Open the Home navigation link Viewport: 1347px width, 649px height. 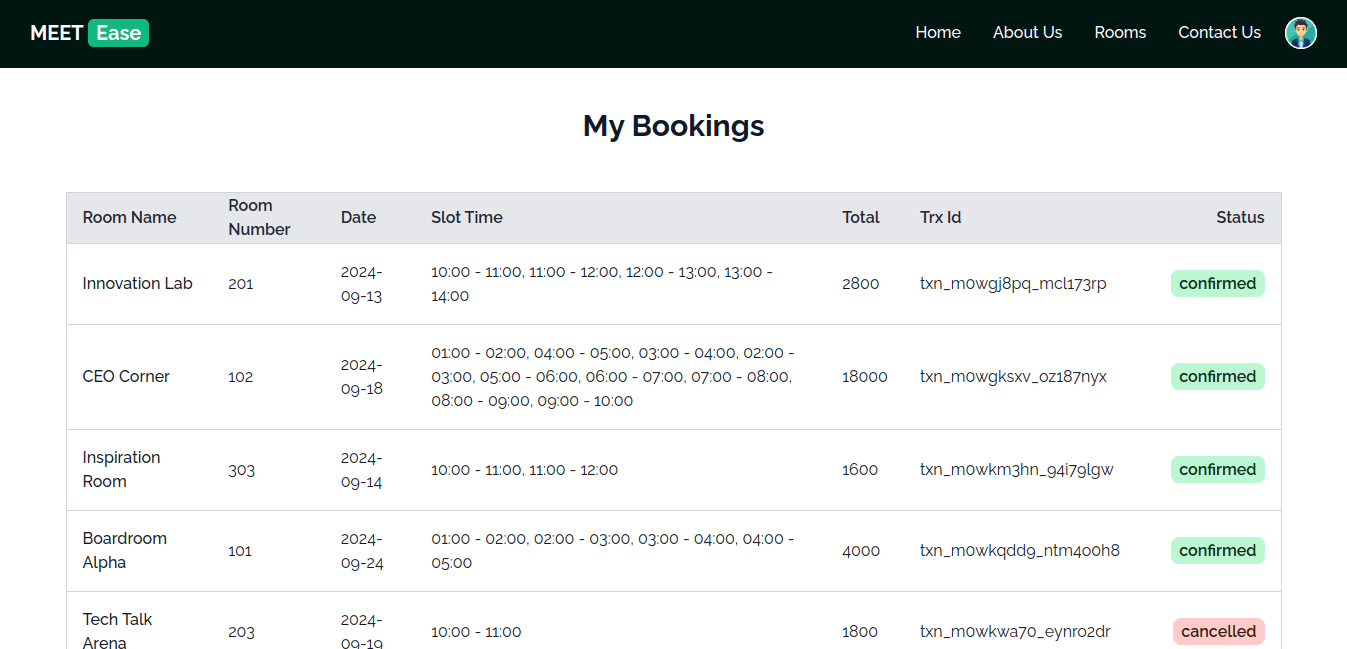click(937, 33)
